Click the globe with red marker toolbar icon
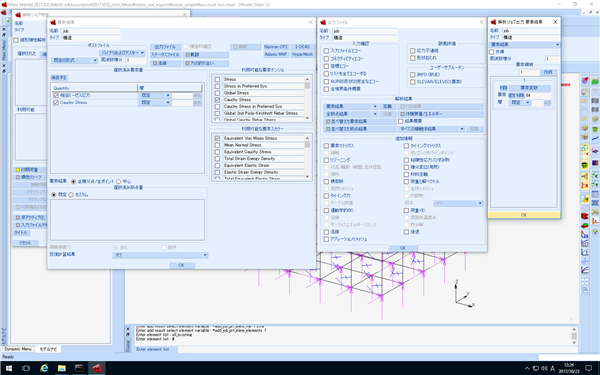This screenshot has width=600, height=375. (585, 80)
